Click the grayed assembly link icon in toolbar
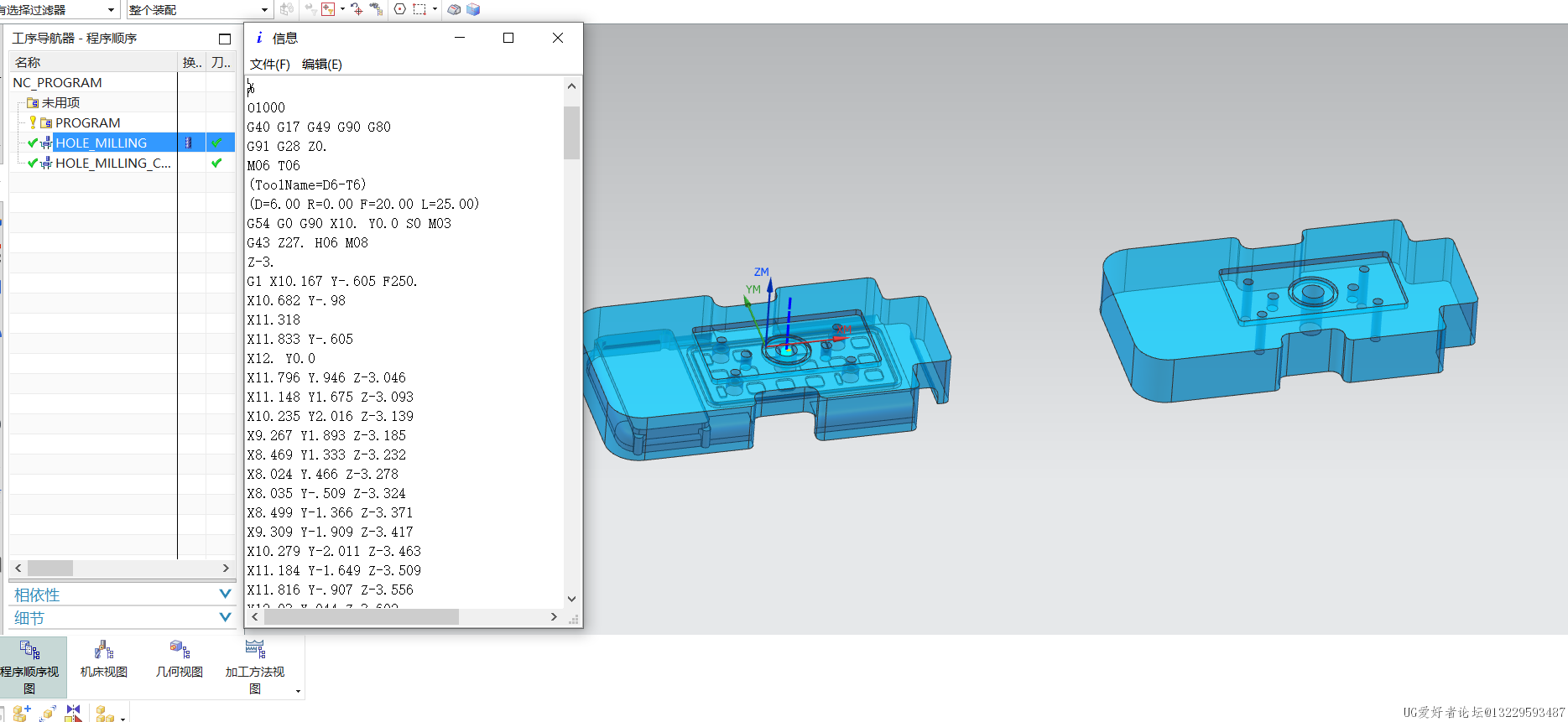 (x=287, y=9)
